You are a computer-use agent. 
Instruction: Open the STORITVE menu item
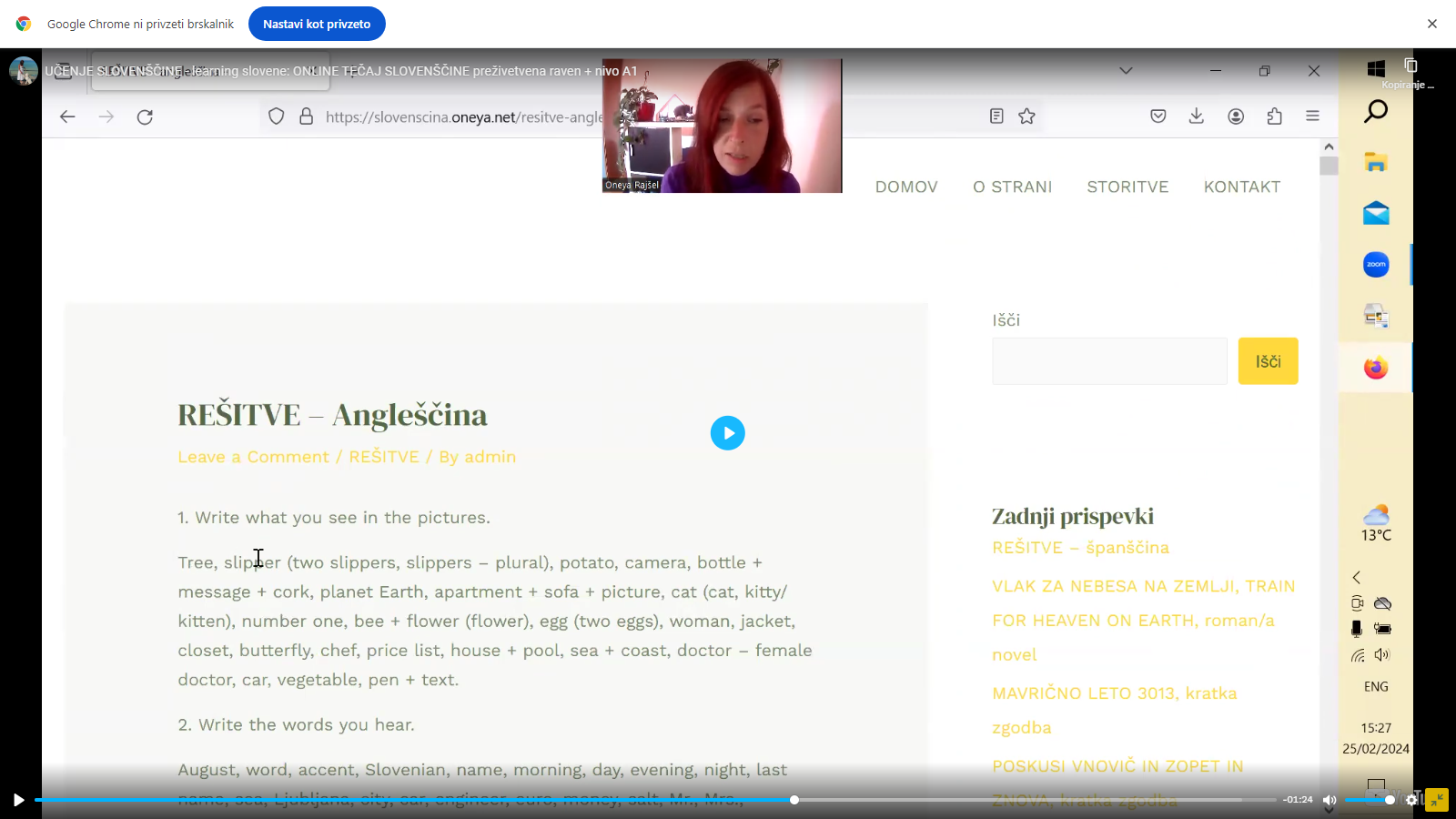[x=1127, y=187]
